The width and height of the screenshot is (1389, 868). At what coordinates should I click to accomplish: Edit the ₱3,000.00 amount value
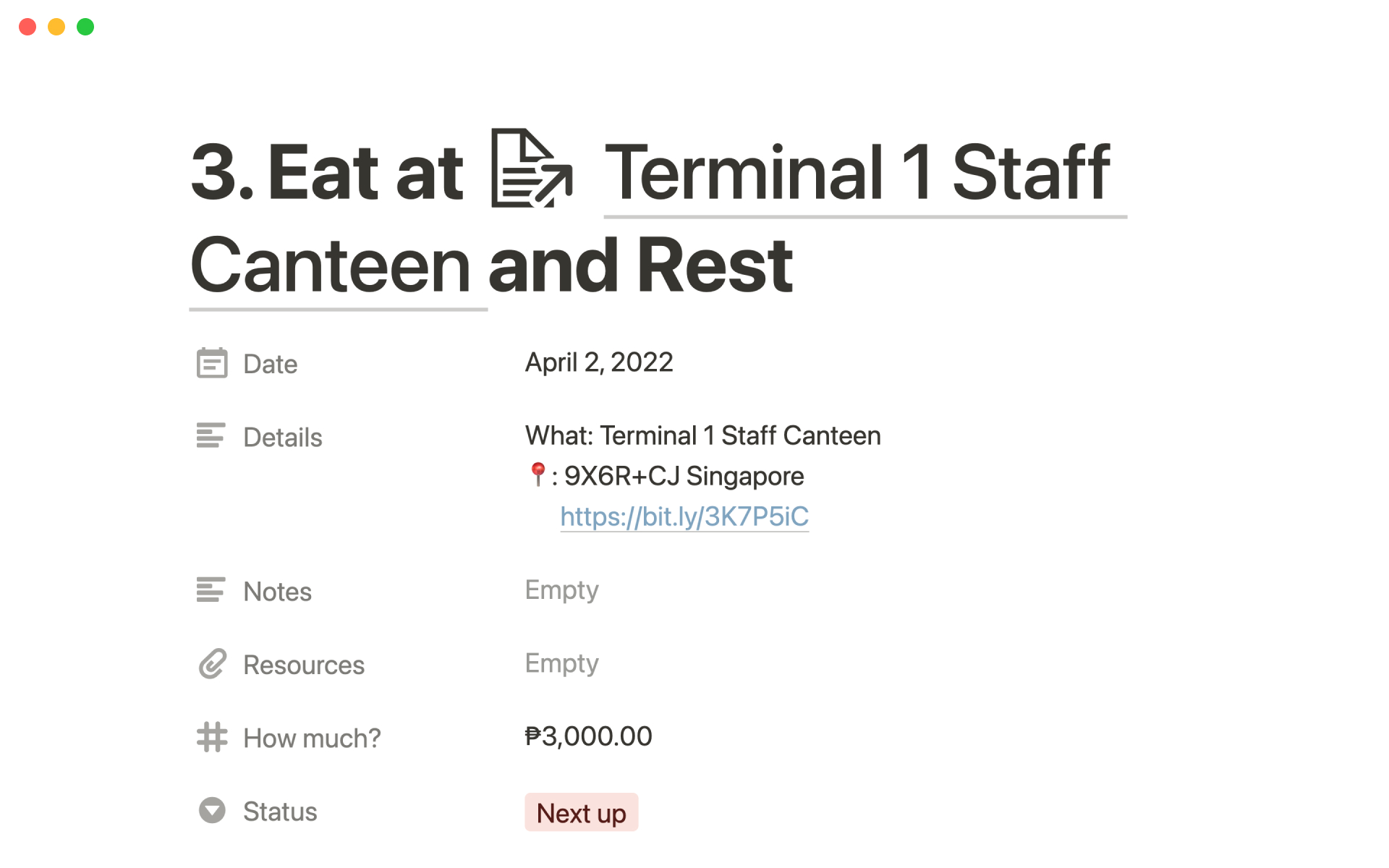coord(588,736)
